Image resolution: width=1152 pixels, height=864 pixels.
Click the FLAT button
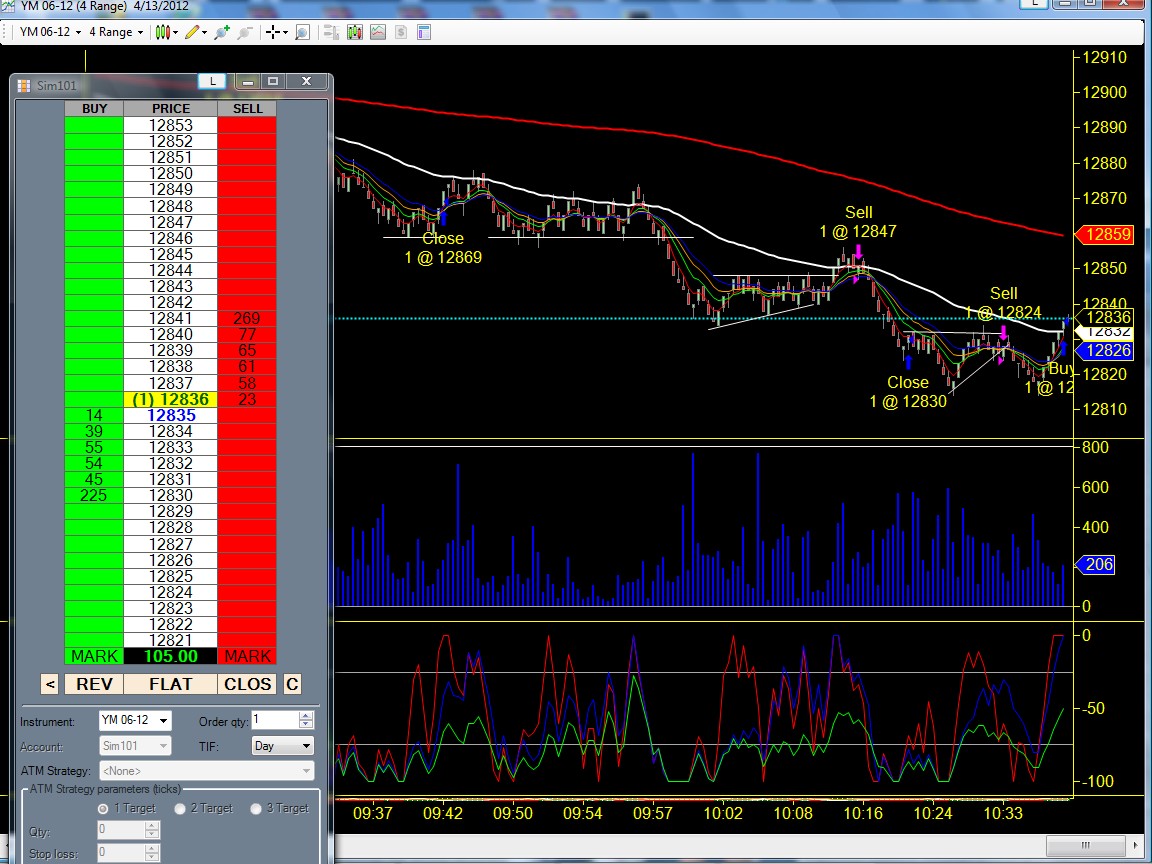point(170,684)
